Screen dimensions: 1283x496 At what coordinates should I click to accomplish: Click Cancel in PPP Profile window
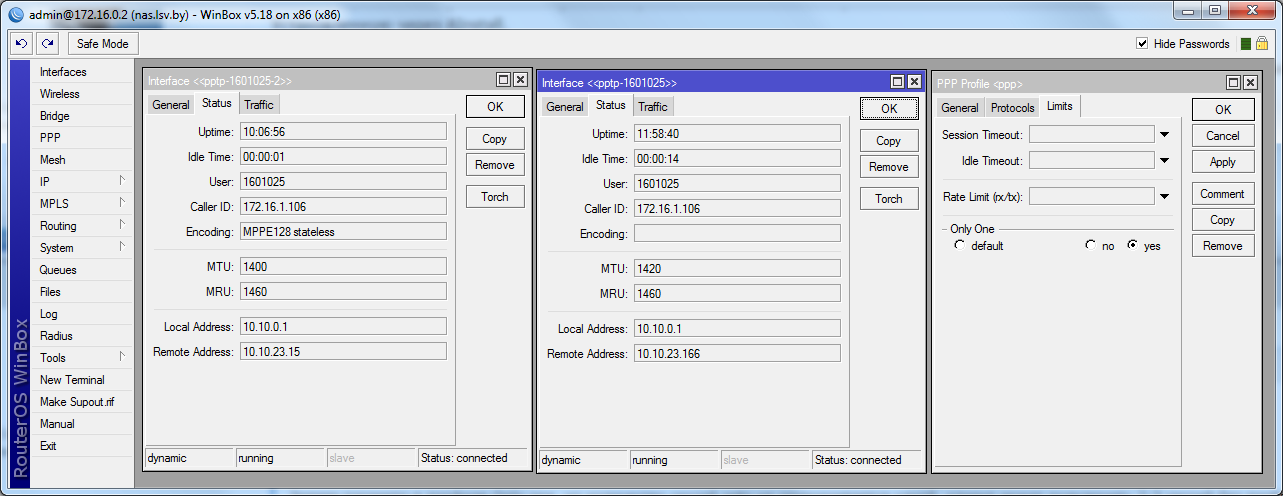[x=1223, y=136]
